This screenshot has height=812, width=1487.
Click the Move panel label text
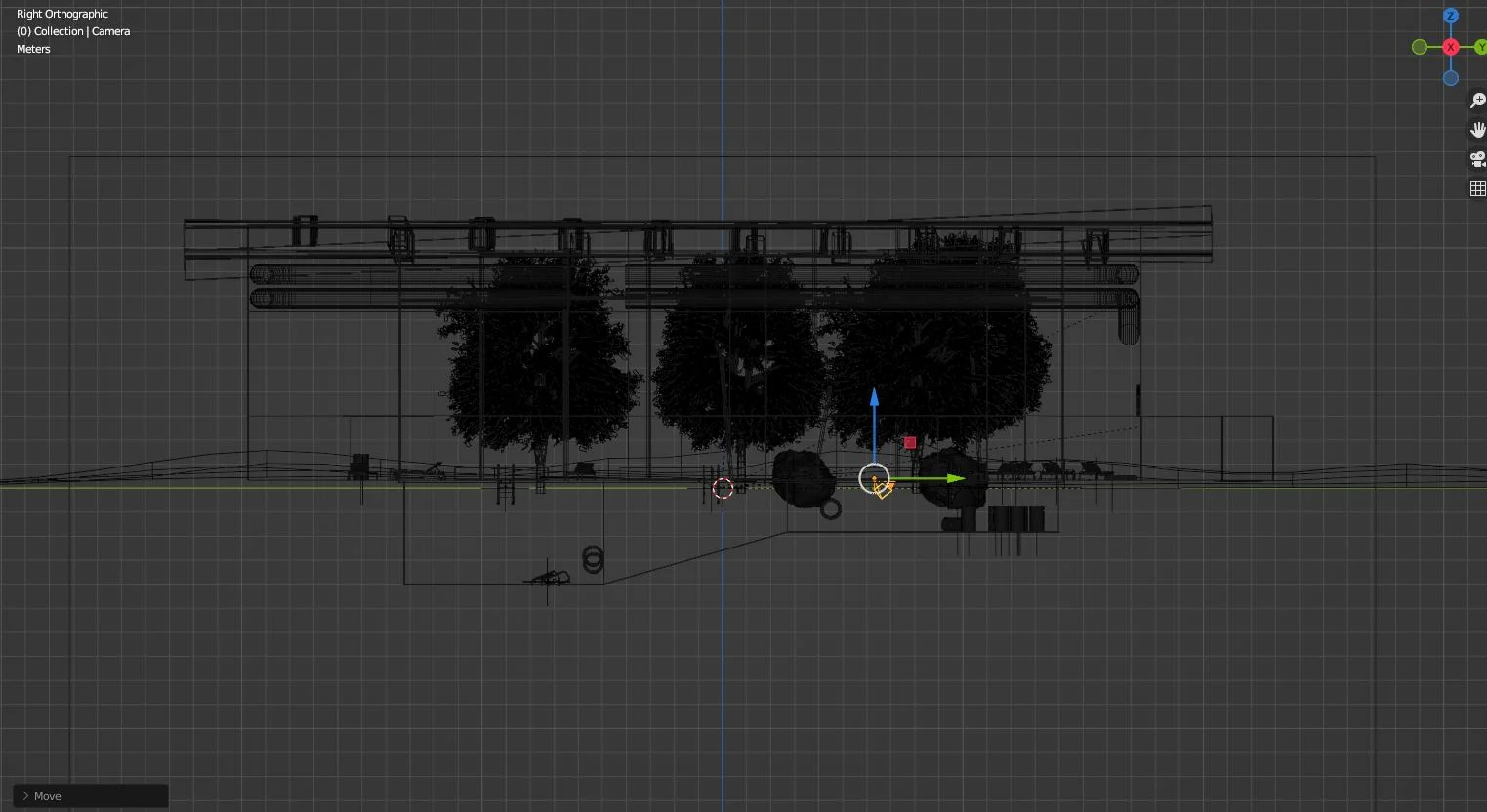[47, 795]
